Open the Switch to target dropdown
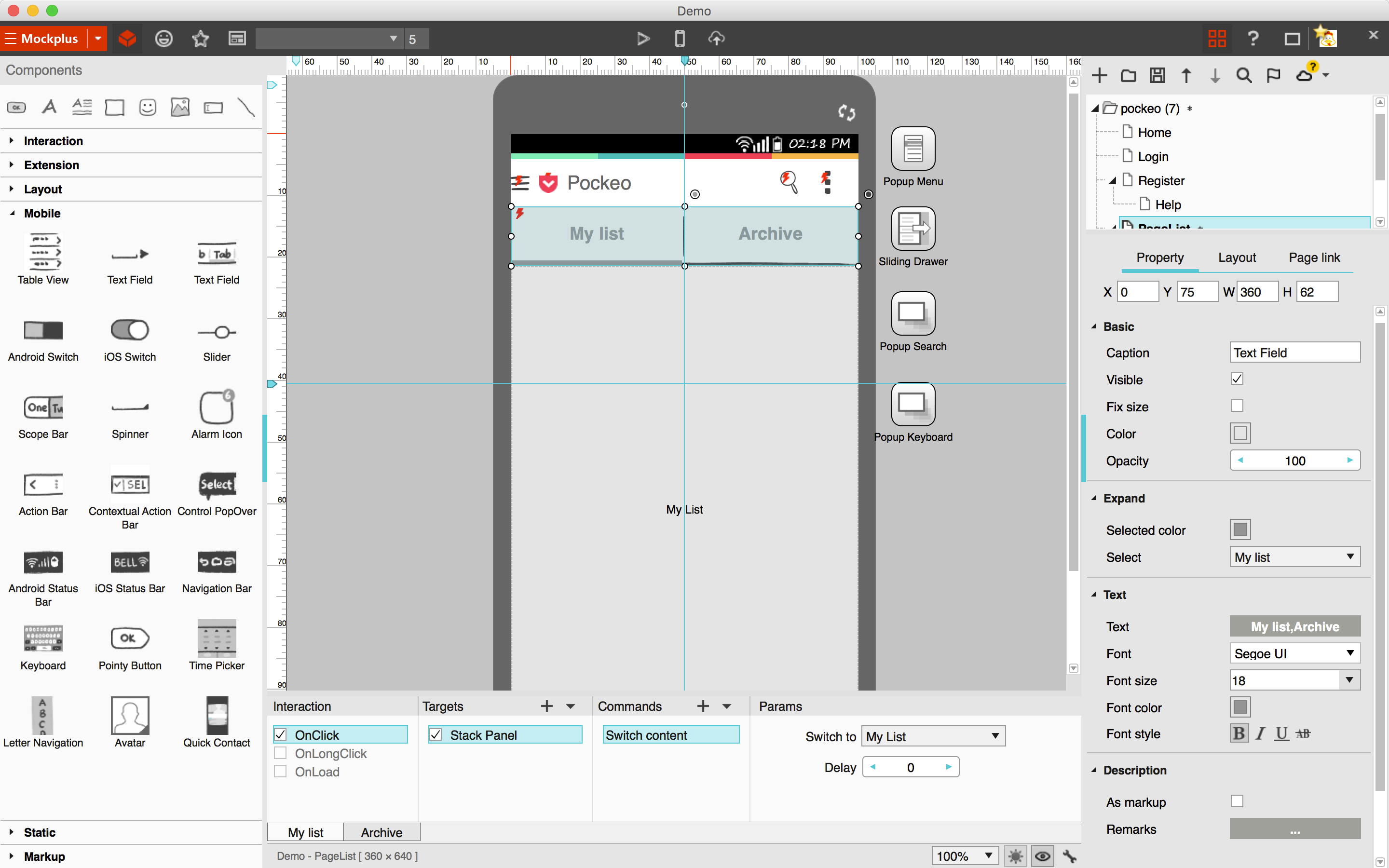Viewport: 1389px width, 868px height. point(932,736)
